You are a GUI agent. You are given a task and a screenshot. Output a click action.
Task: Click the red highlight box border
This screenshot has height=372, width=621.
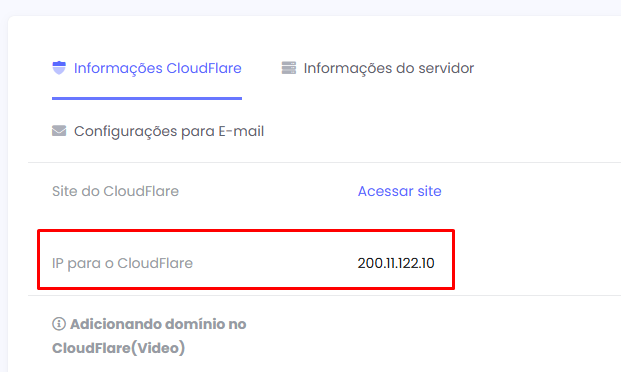pos(246,231)
